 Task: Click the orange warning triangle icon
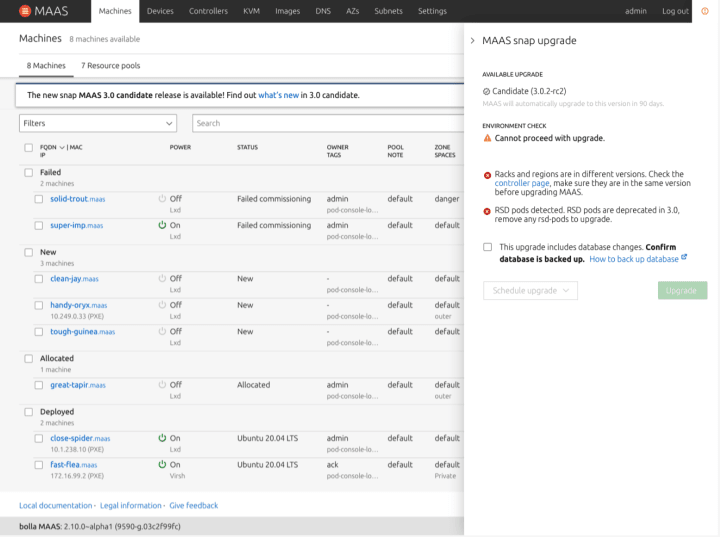487,138
